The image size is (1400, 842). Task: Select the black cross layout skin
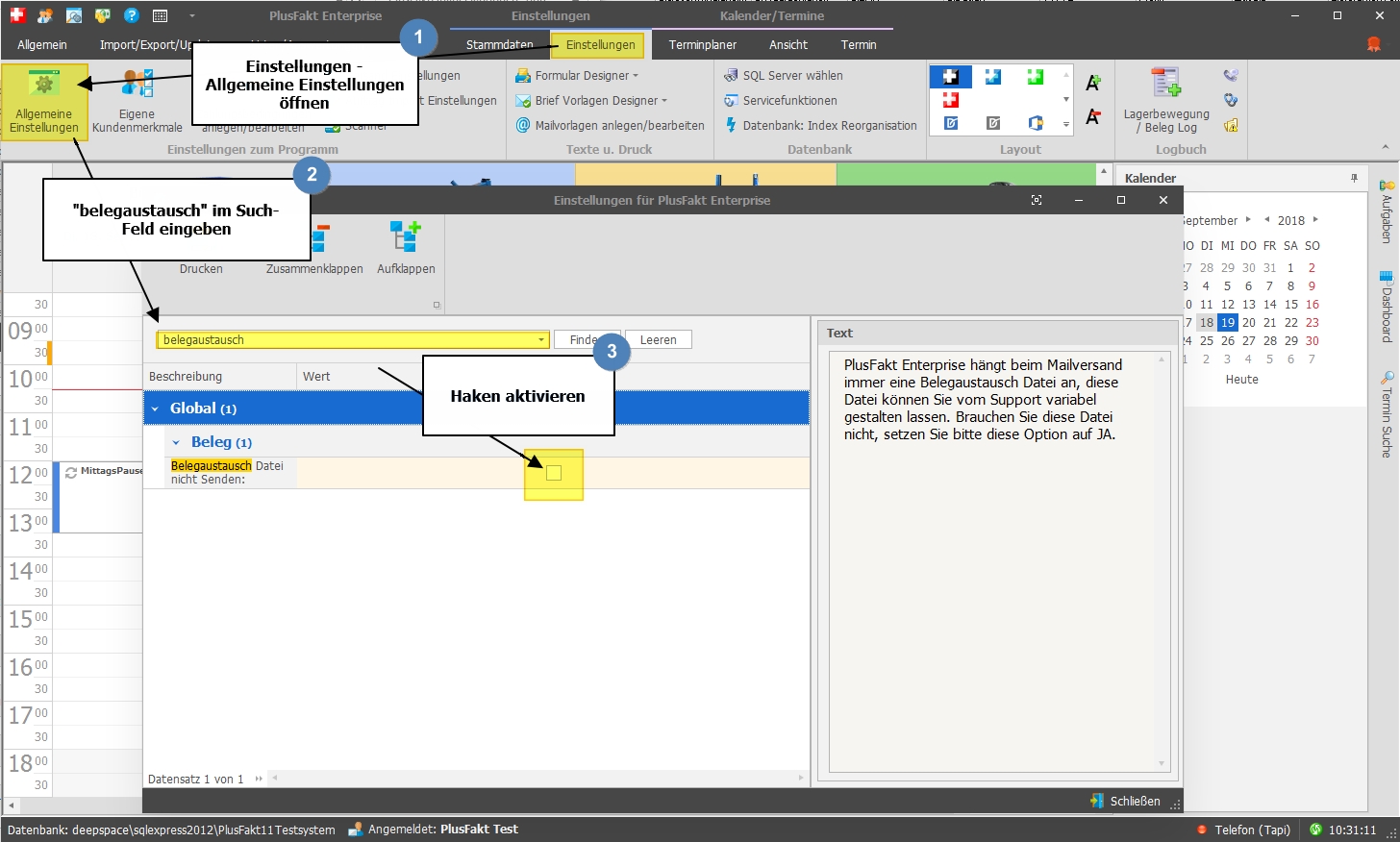pyautogui.click(x=951, y=77)
